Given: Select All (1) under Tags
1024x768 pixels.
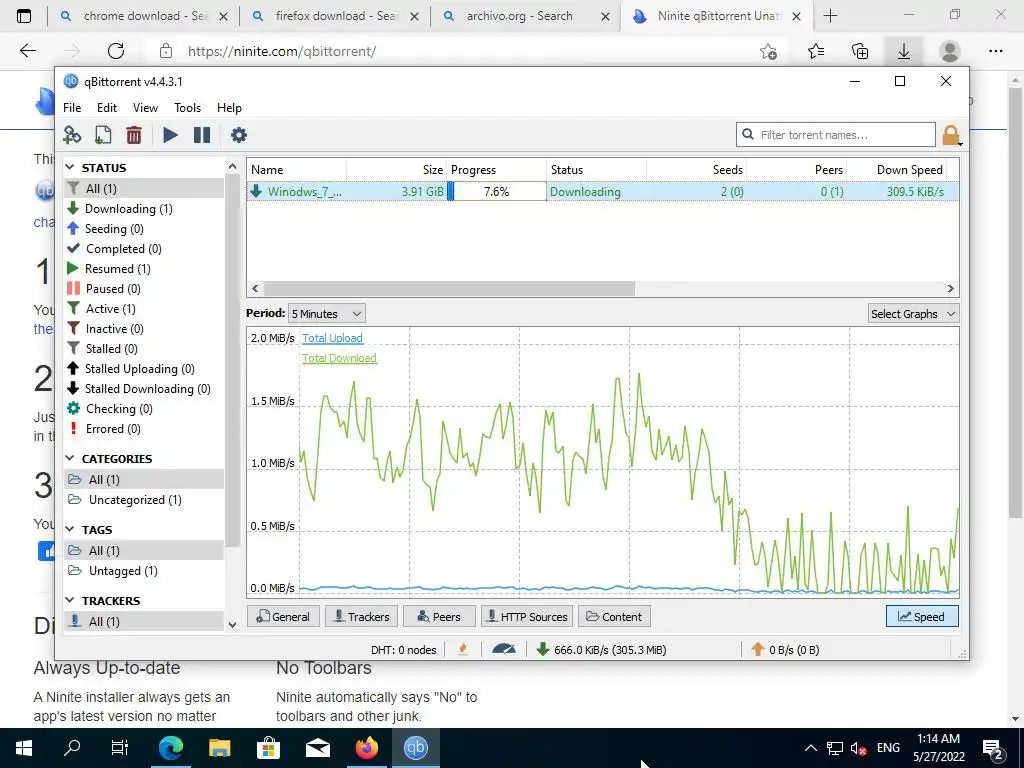Looking at the screenshot, I should [x=144, y=551].
